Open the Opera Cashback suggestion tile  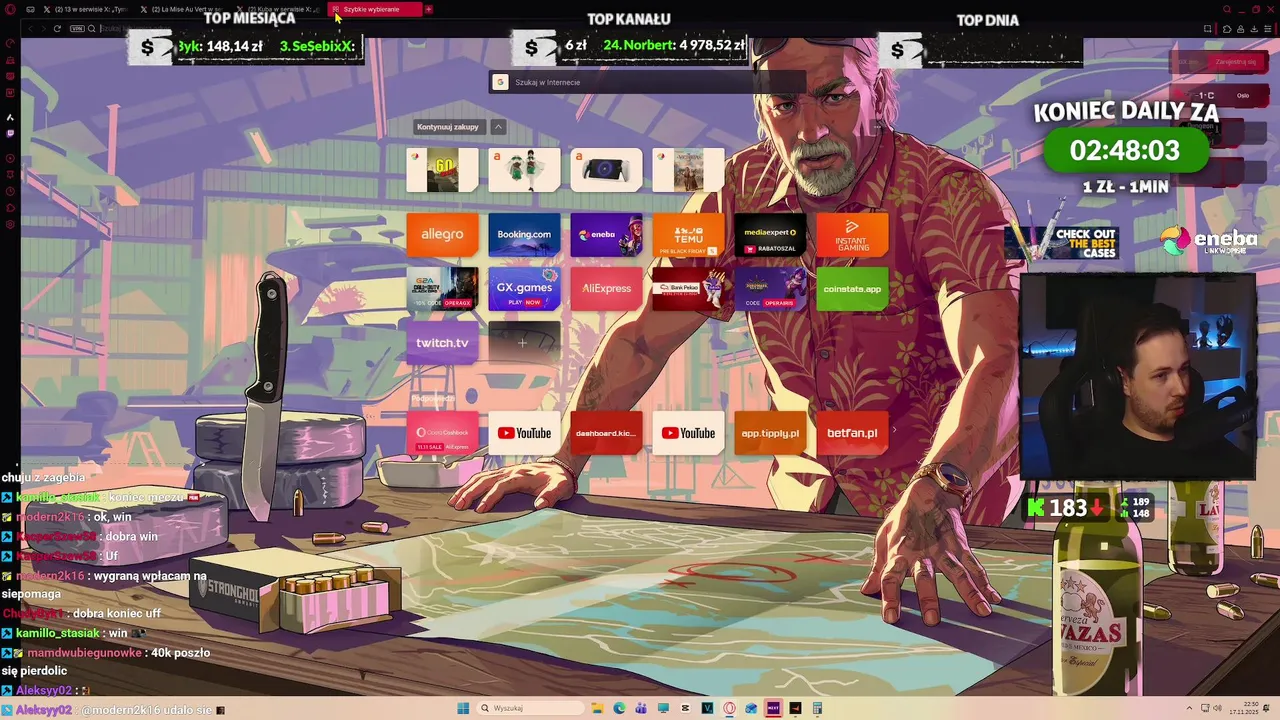pyautogui.click(x=442, y=433)
